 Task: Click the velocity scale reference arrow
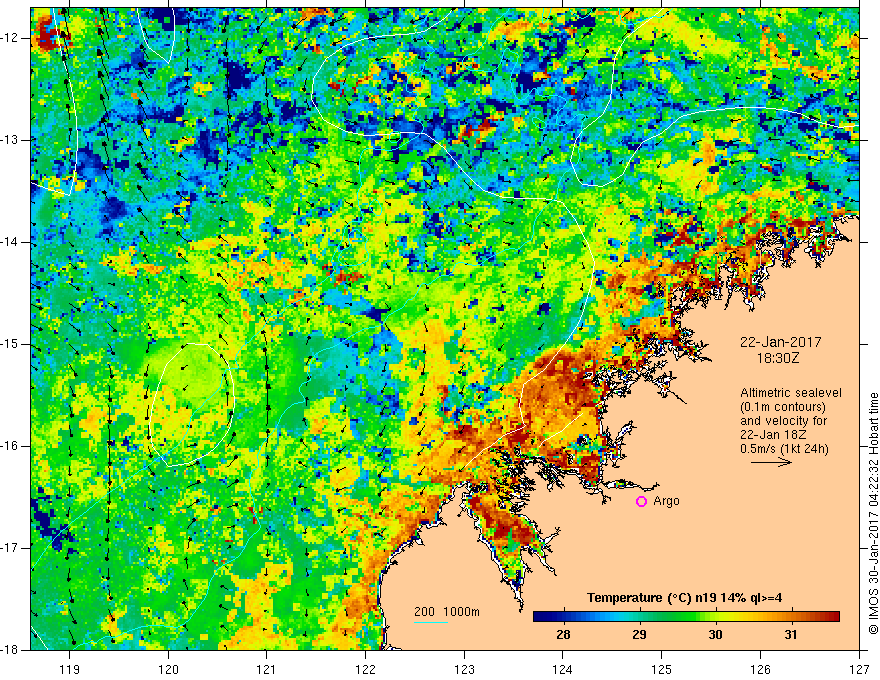point(771,462)
